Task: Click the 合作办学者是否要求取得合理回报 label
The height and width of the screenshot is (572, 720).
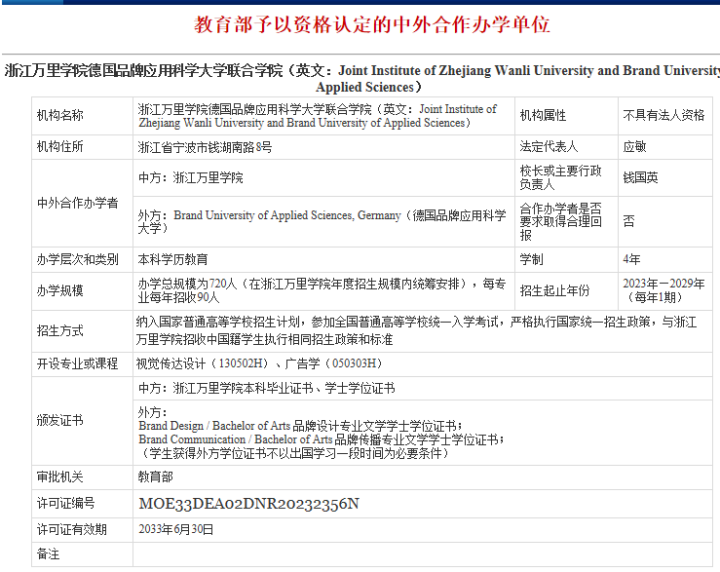Action: coord(560,222)
